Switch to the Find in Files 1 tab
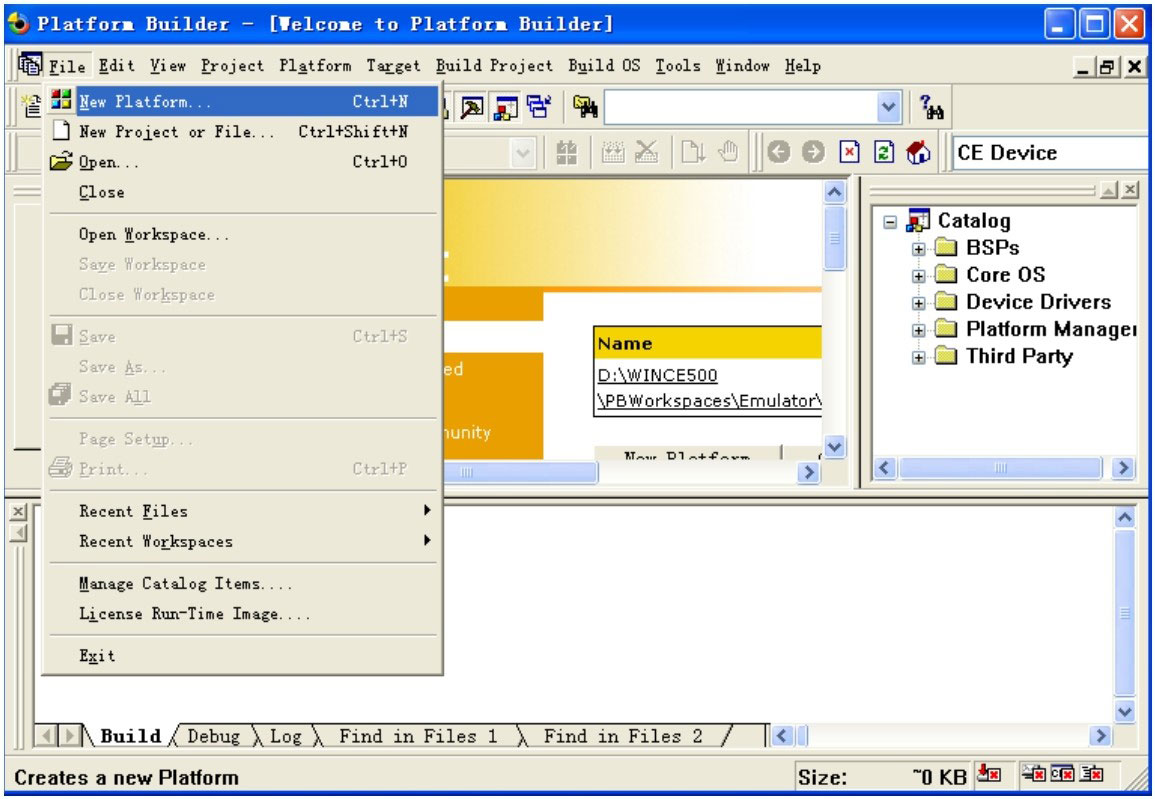The image size is (1155, 799). pyautogui.click(x=417, y=737)
